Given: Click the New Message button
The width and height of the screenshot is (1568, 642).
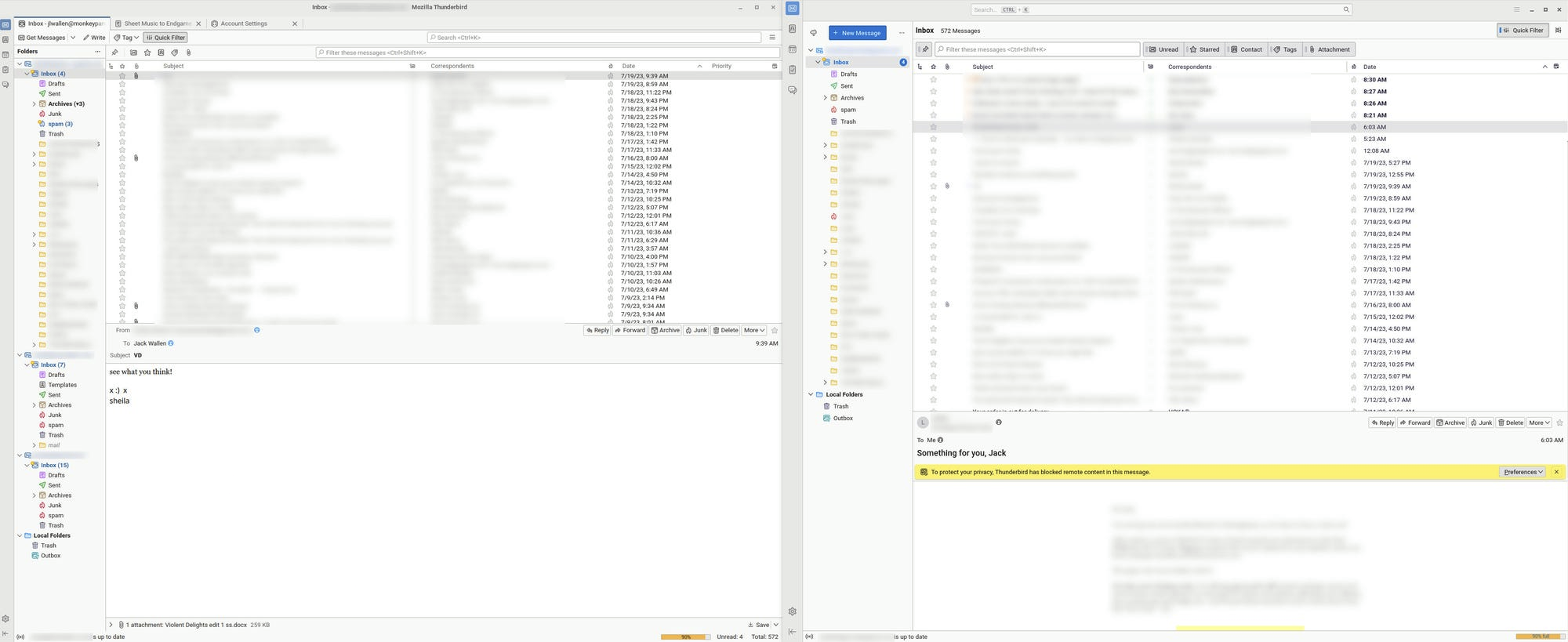Looking at the screenshot, I should coord(858,33).
